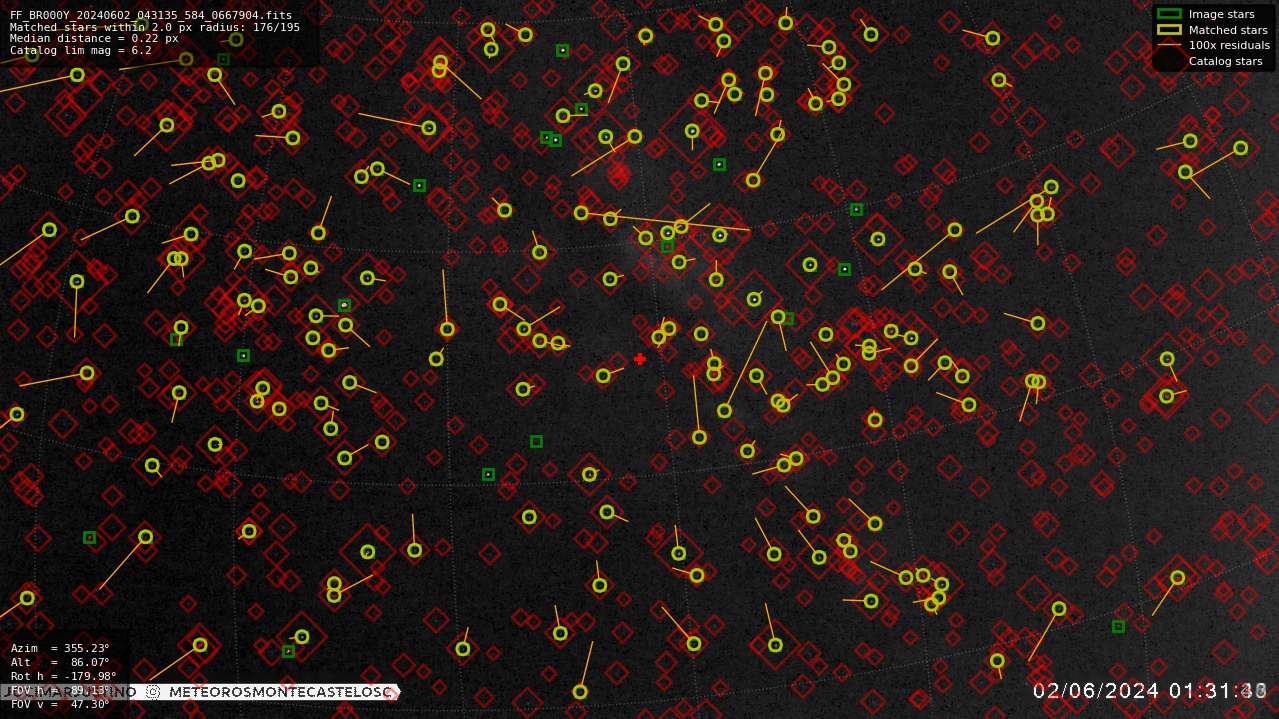Click the 'Rot h = -179.98°' readout
Image resolution: width=1279 pixels, height=719 pixels.
point(63,676)
